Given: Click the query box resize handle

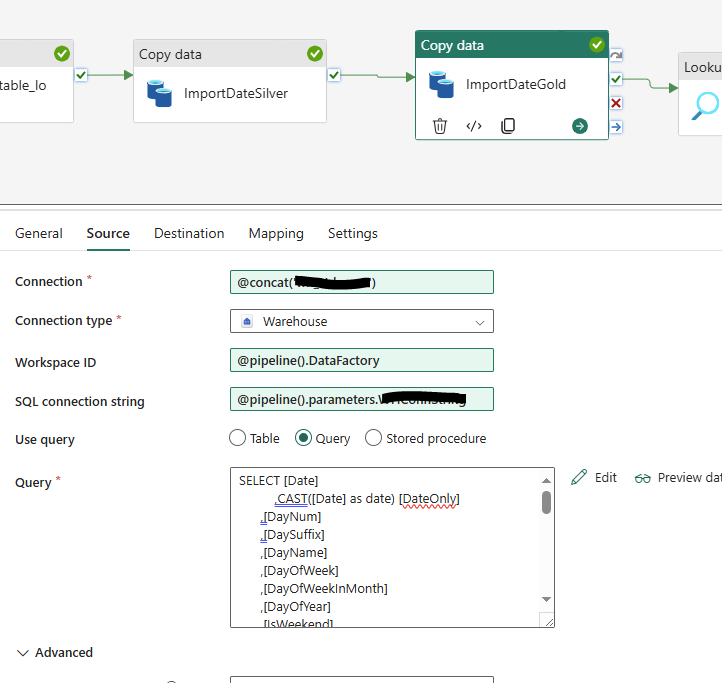Looking at the screenshot, I should (x=549, y=622).
